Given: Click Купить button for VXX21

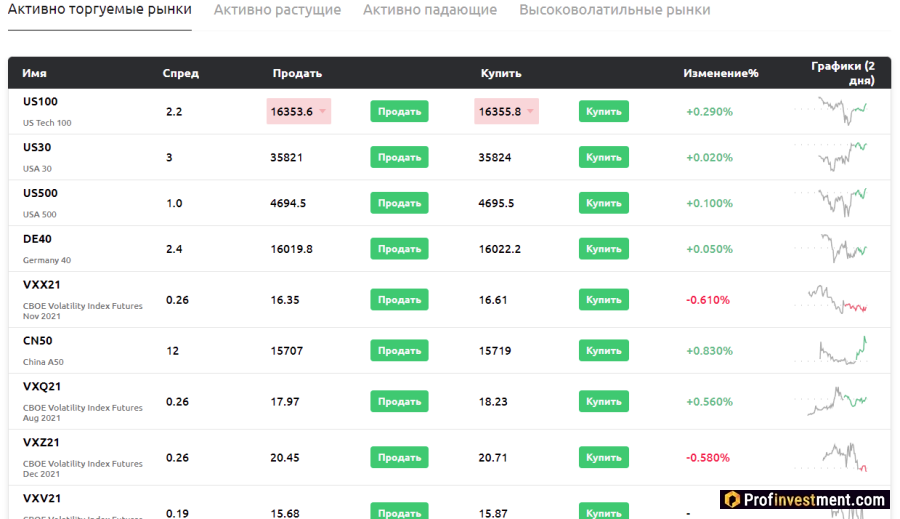Looking at the screenshot, I should click(604, 300).
